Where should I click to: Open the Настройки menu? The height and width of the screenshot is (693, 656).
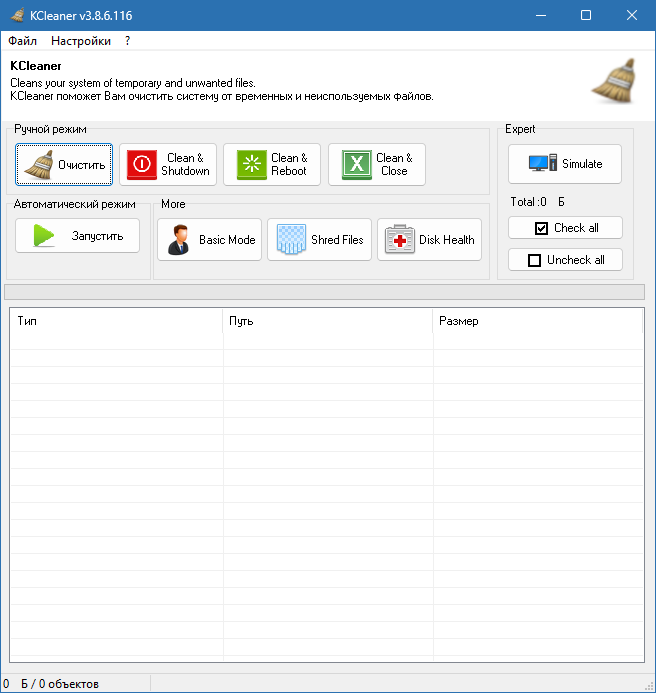coord(81,41)
